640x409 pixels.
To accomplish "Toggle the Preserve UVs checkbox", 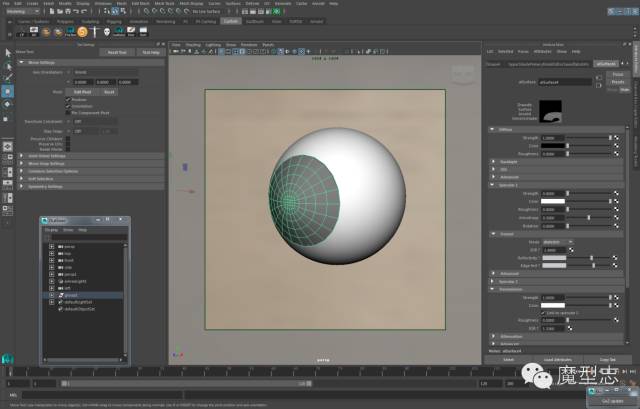I will (68, 144).
